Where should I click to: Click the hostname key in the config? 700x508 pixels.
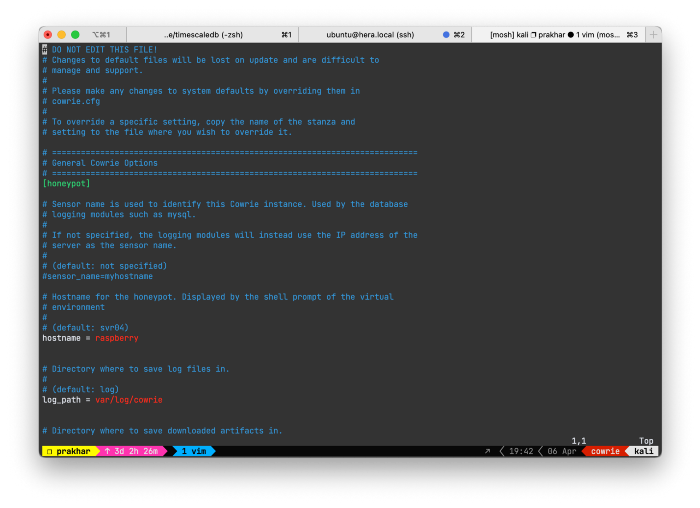pos(61,338)
